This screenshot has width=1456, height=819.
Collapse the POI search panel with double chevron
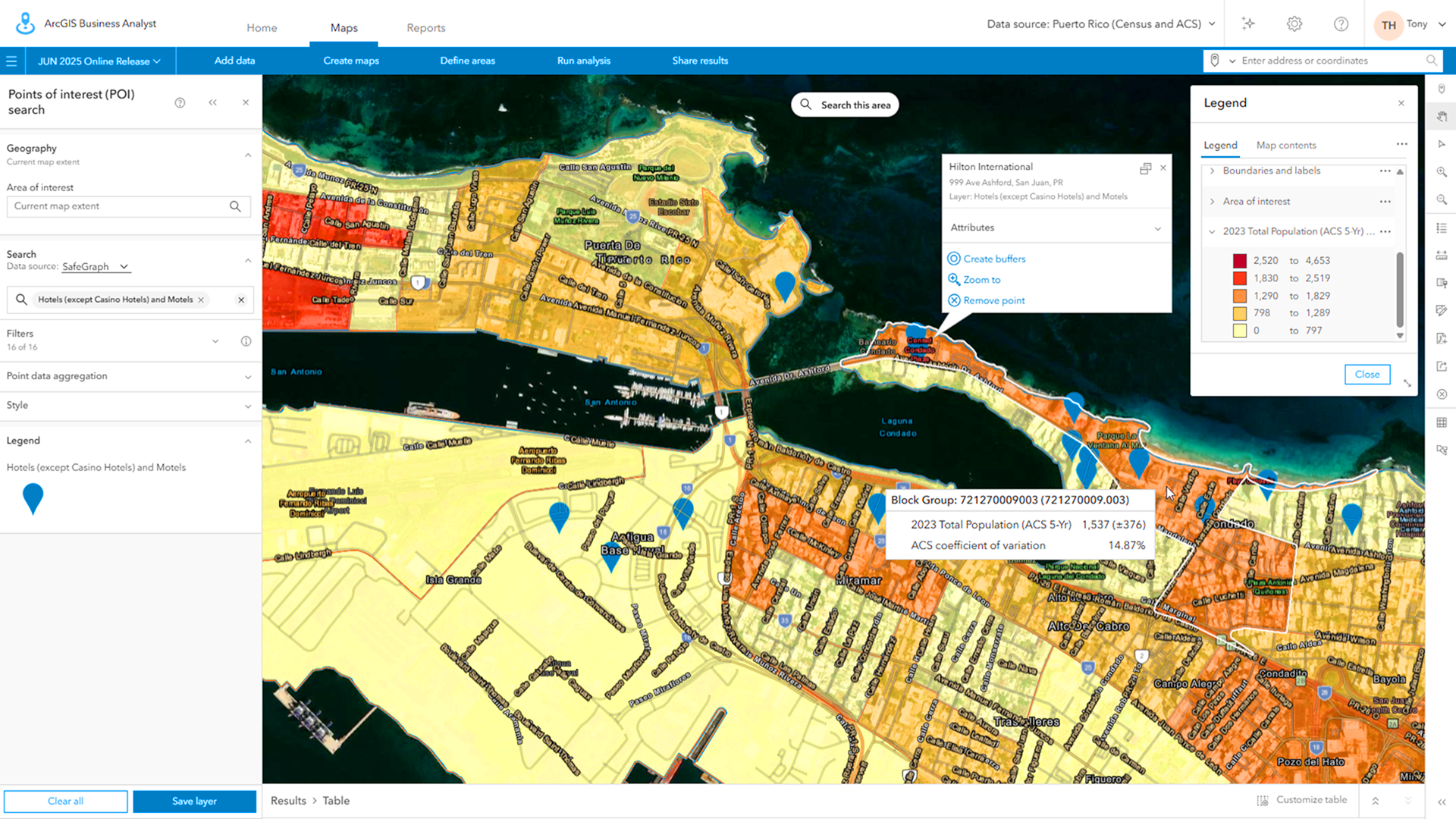point(212,102)
